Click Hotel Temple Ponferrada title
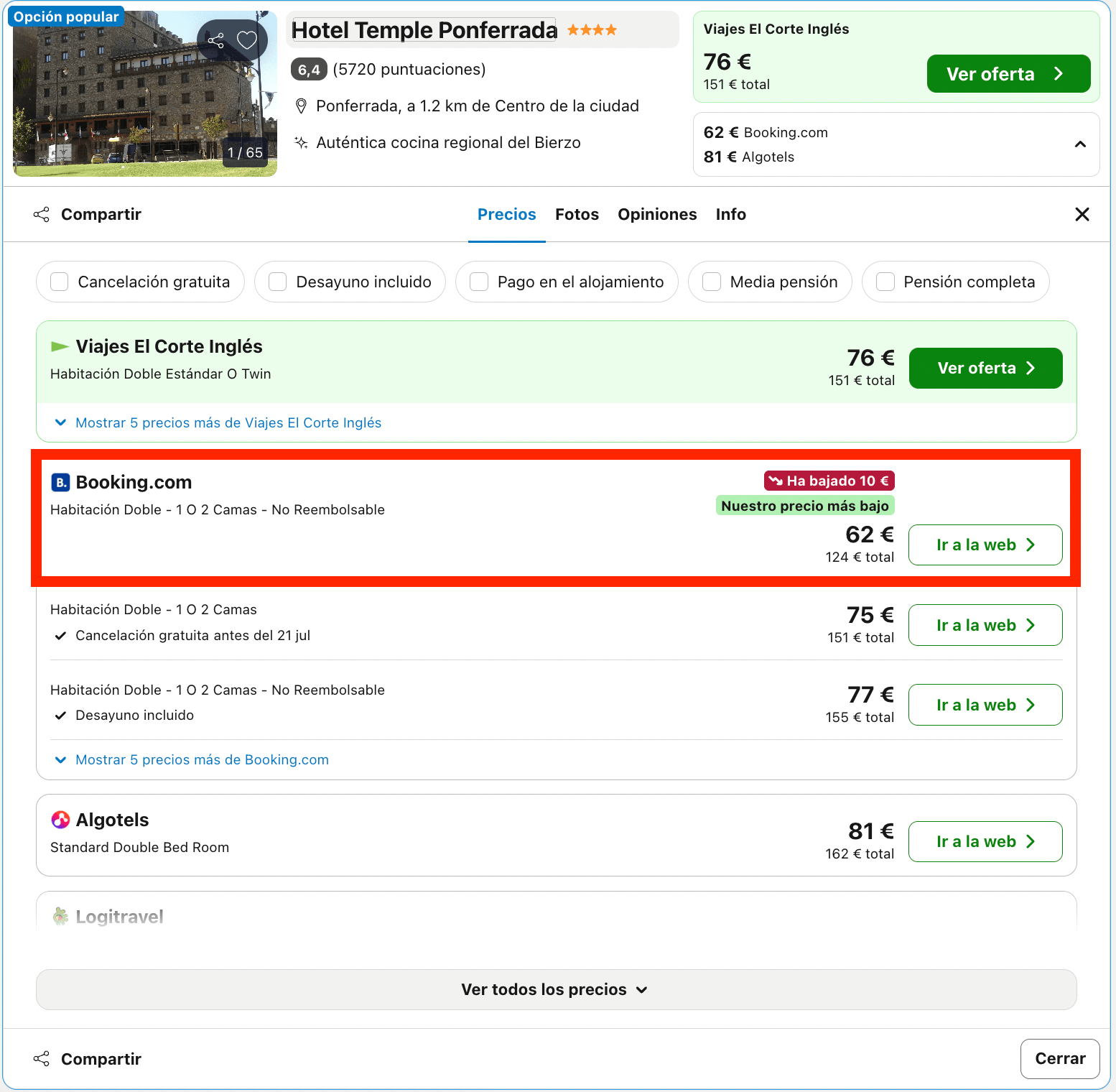 (x=424, y=29)
